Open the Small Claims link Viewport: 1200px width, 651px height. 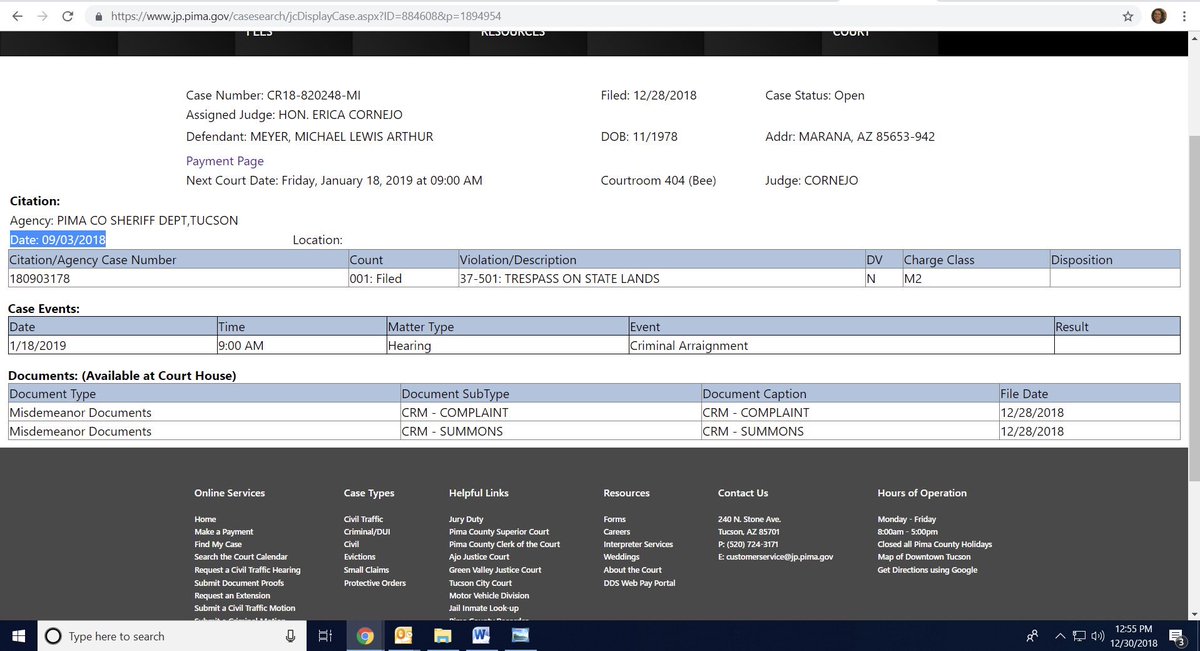pyautogui.click(x=365, y=570)
